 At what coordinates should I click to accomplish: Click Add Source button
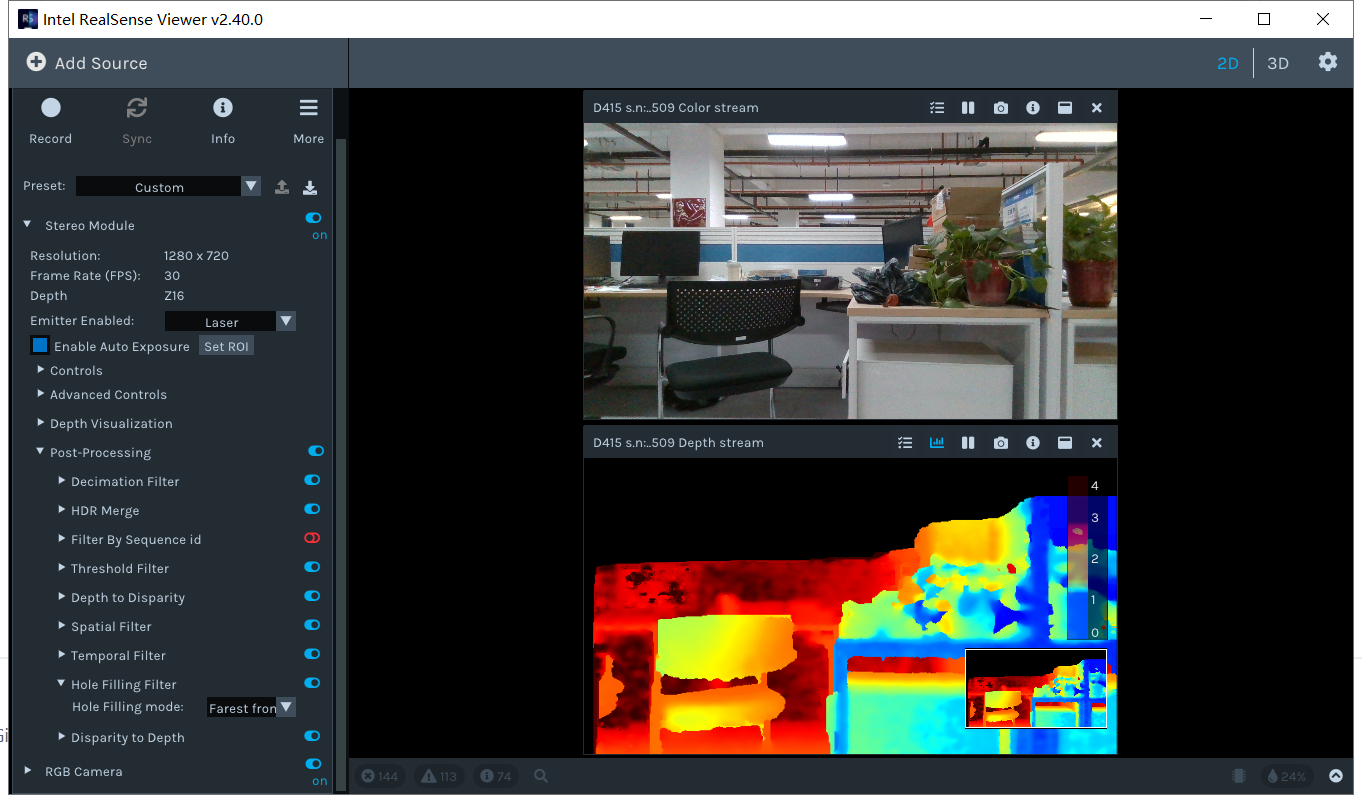tap(87, 63)
